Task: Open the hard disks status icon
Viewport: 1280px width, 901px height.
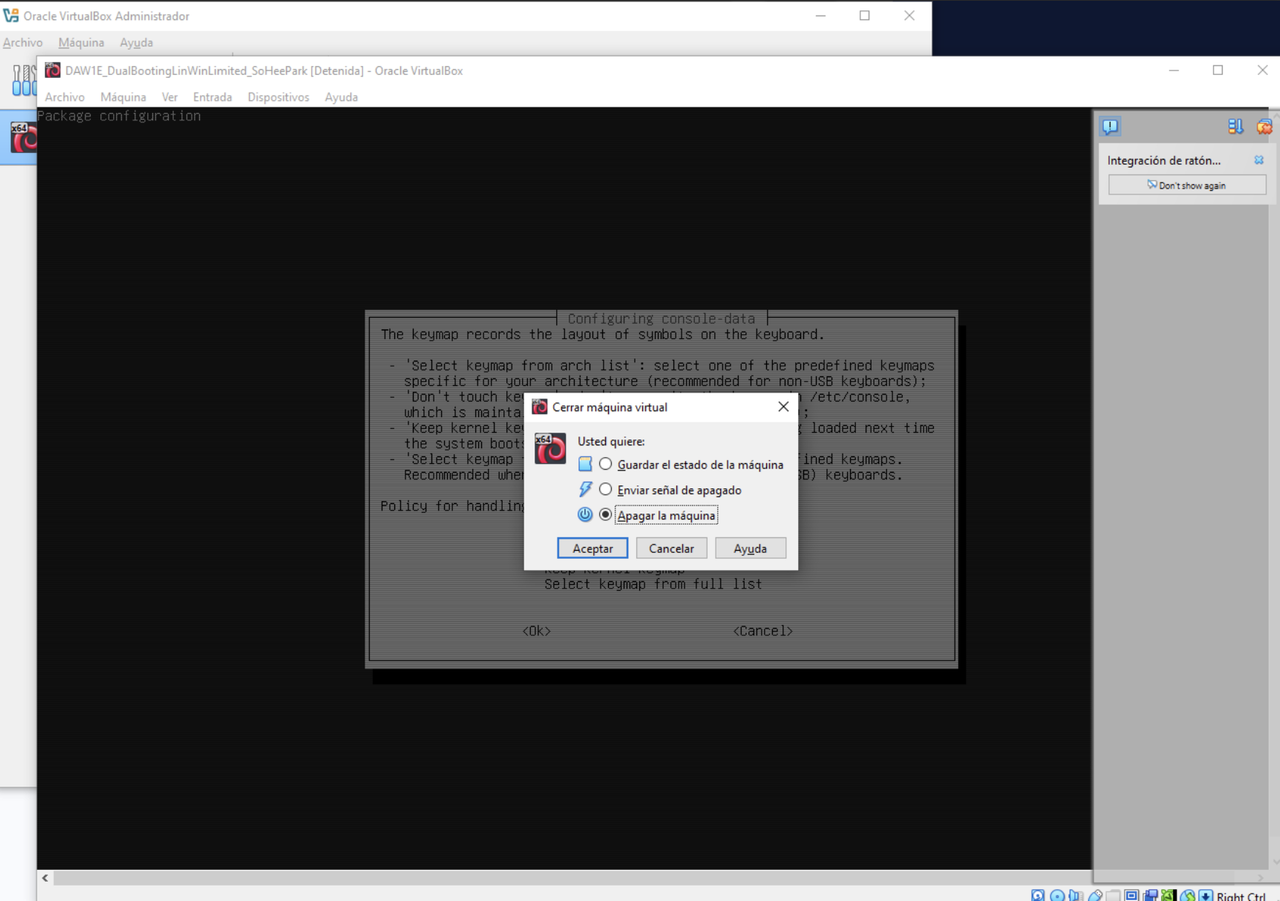Action: 1037,894
